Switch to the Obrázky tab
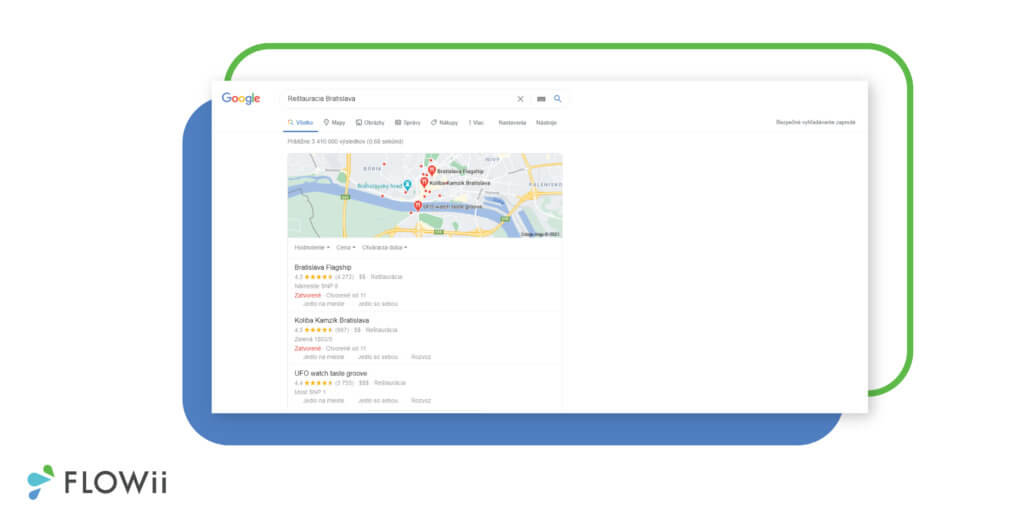 [370, 123]
